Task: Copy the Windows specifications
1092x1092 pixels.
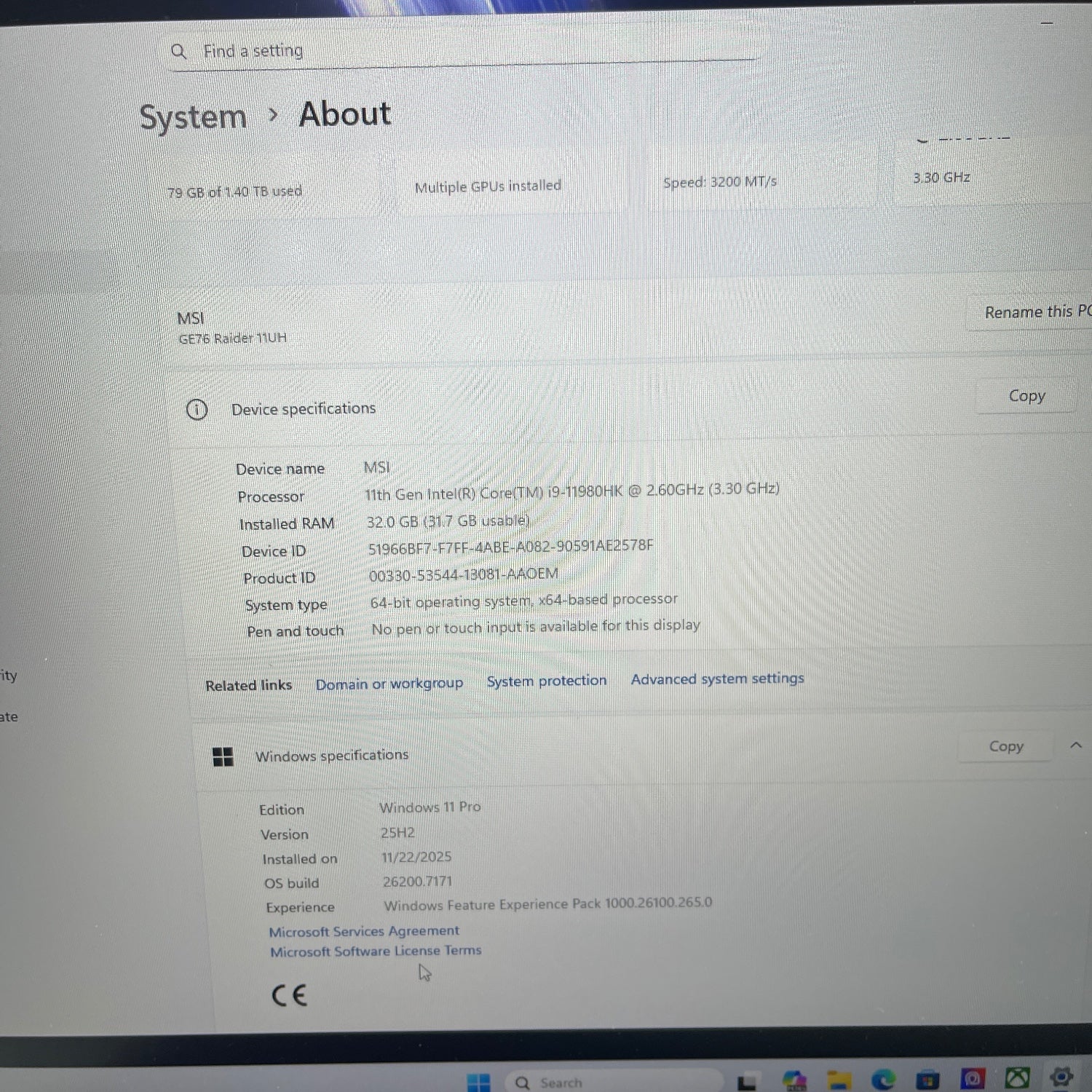Action: 1006,746
